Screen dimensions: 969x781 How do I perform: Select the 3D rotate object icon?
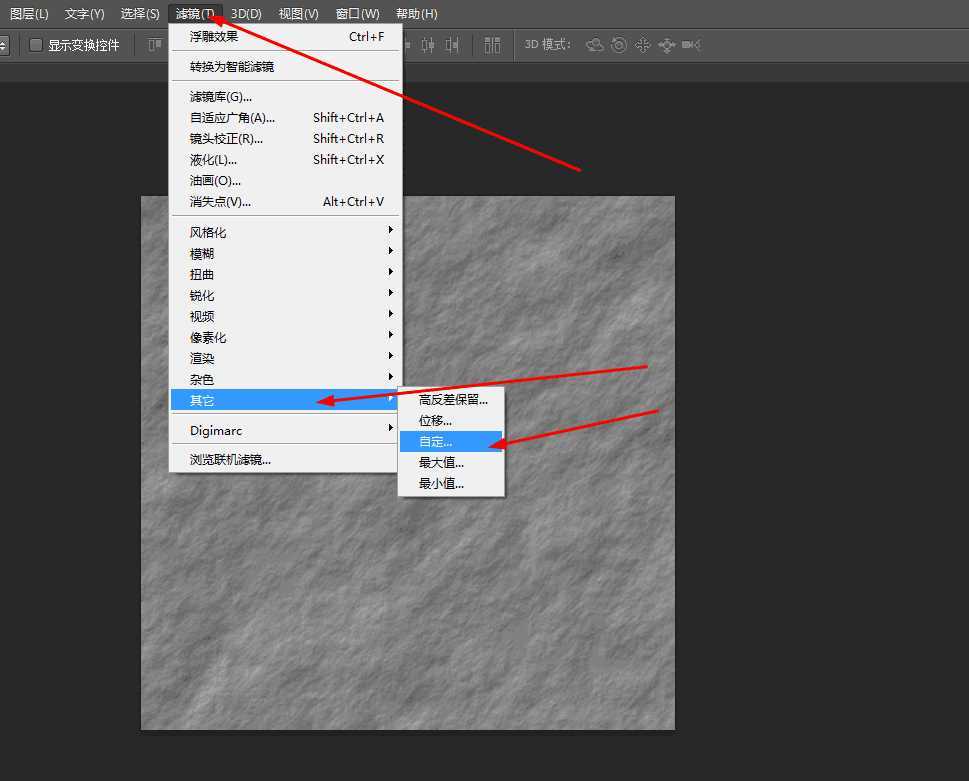click(595, 45)
